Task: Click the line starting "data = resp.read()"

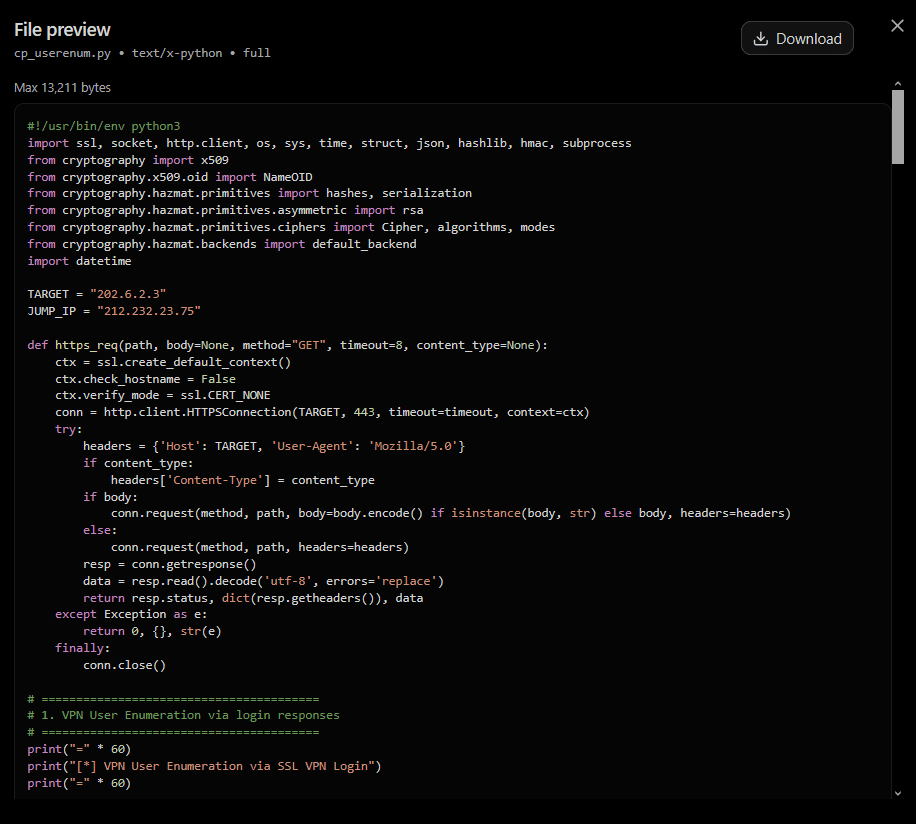Action: point(263,581)
